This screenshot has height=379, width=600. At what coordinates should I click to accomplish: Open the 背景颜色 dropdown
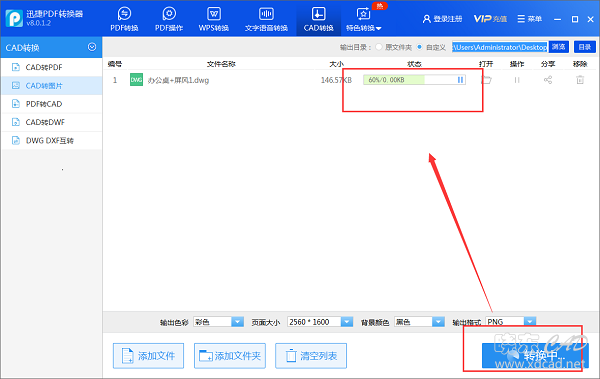point(419,322)
